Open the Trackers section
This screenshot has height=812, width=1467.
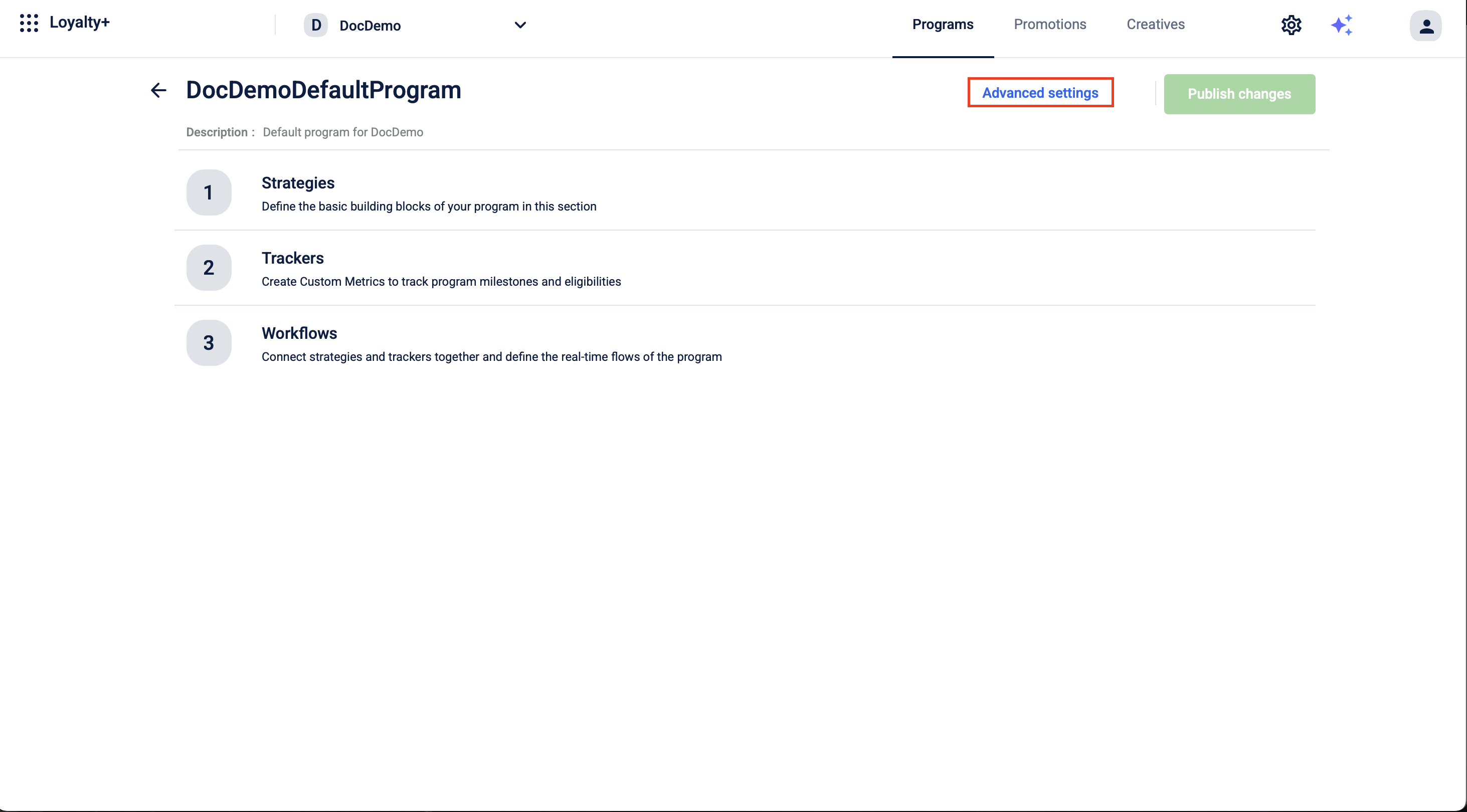click(293, 258)
